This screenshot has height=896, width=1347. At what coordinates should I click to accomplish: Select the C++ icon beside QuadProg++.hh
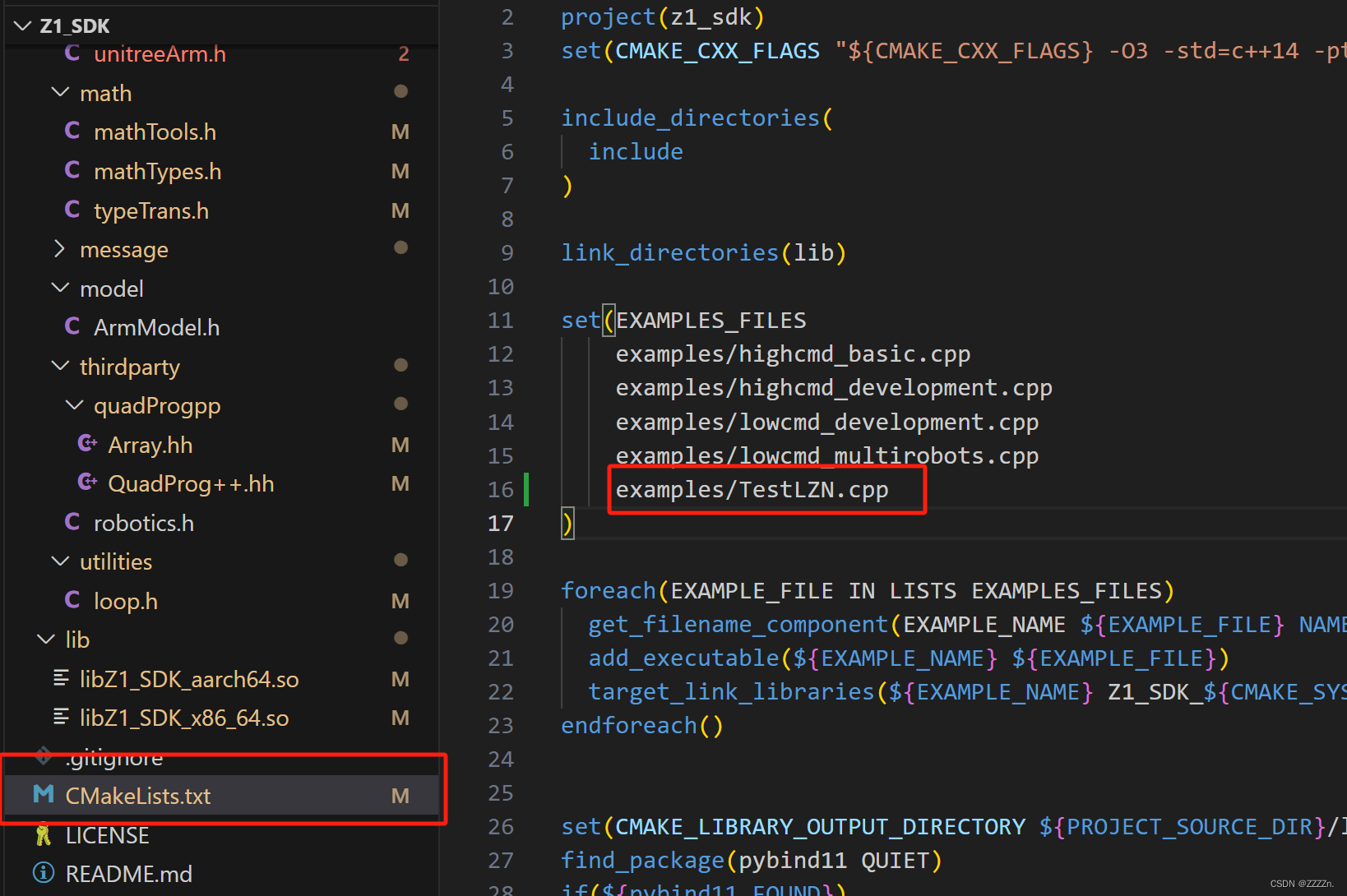click(x=87, y=483)
